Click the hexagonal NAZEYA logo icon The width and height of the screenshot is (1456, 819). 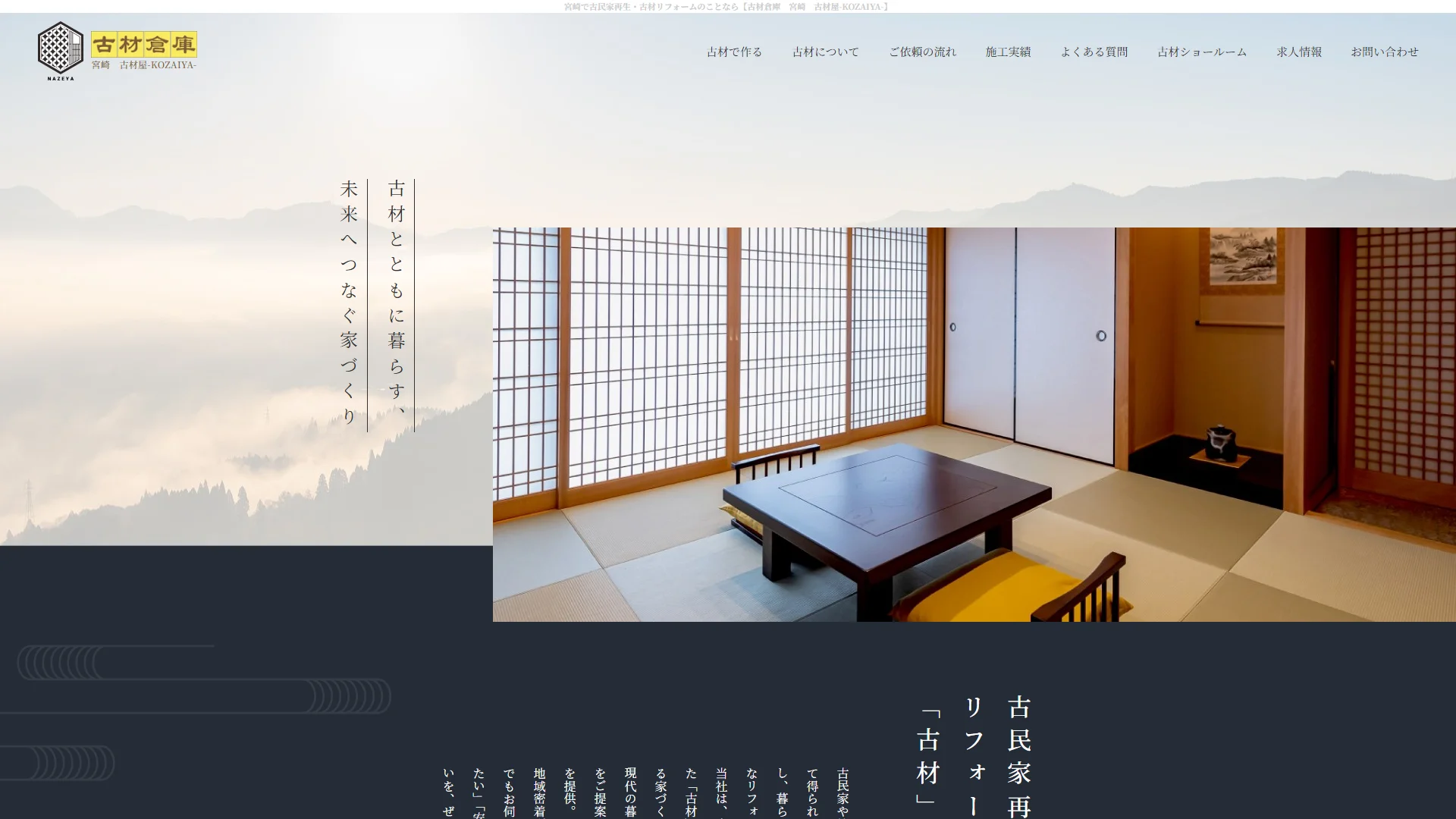(x=61, y=50)
